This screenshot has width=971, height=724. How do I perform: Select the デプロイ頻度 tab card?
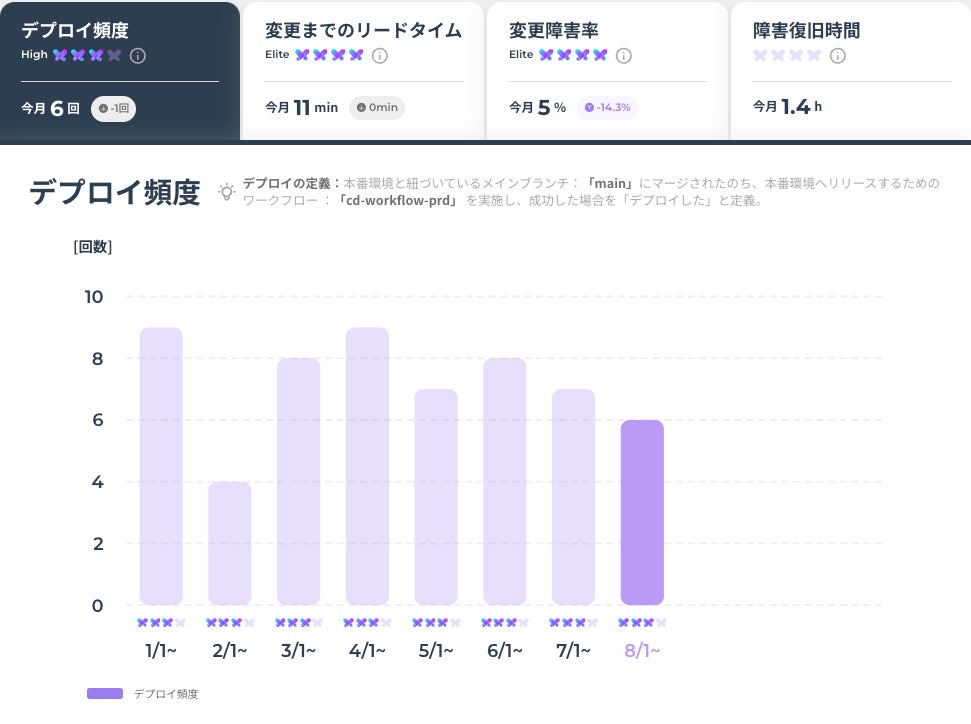coord(120,71)
